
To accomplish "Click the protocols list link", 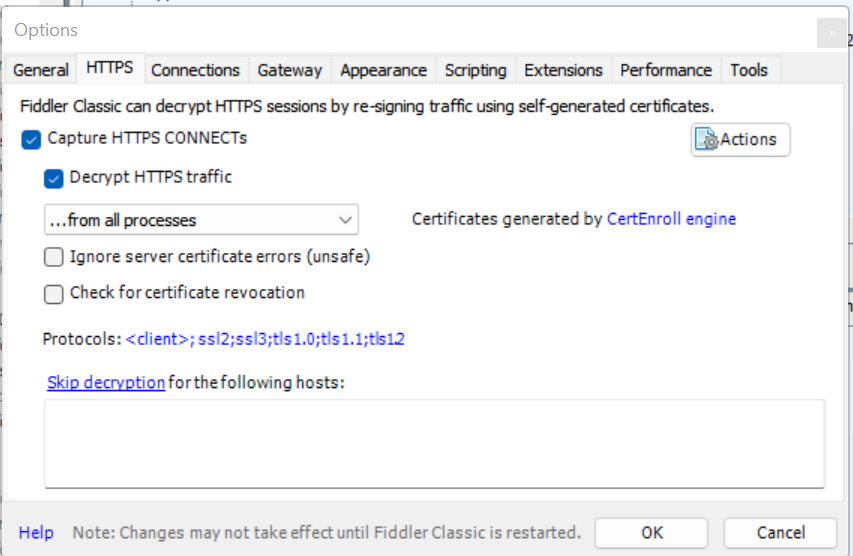I will pos(265,339).
